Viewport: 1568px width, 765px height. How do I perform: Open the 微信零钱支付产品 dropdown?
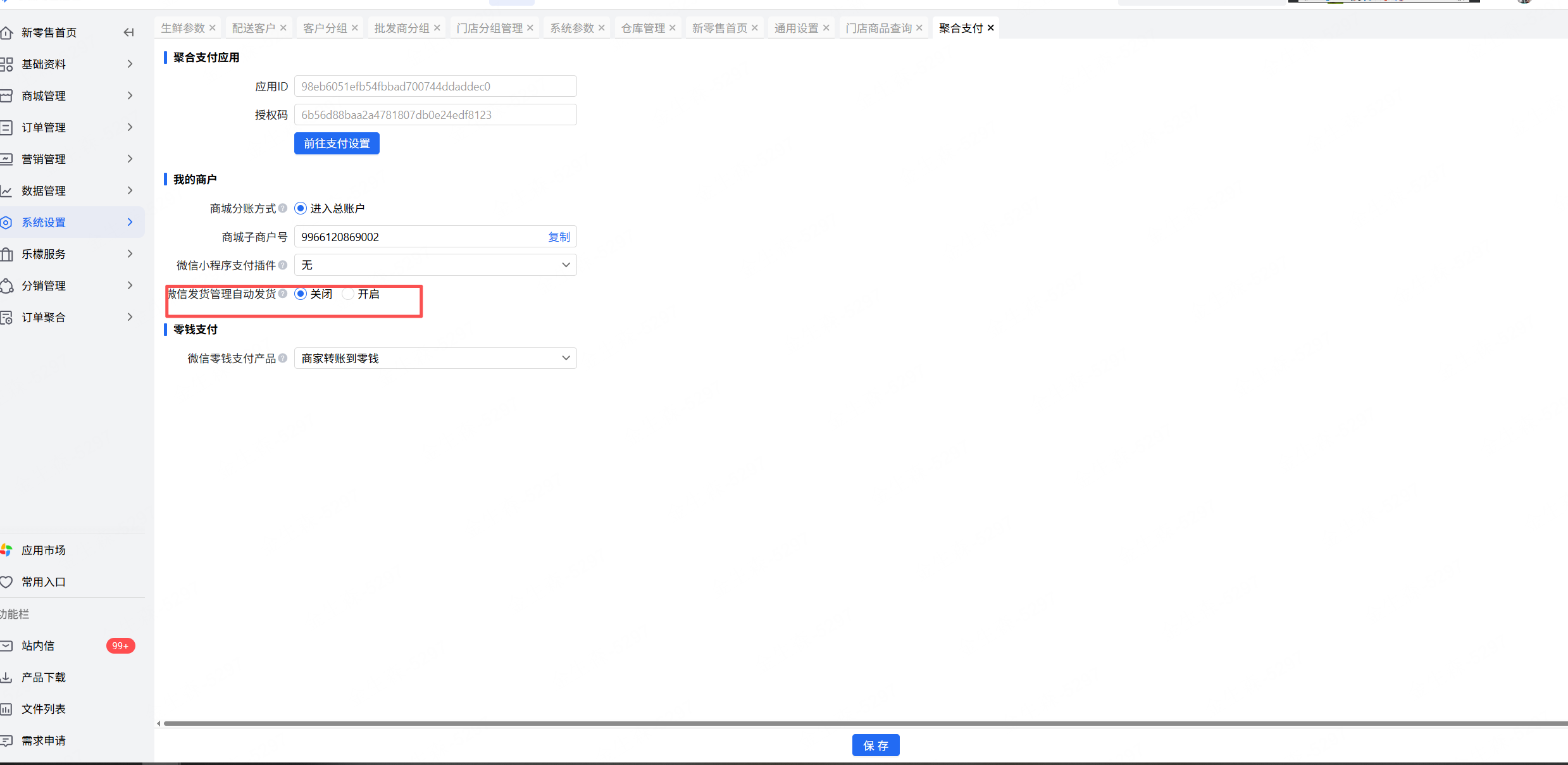(x=435, y=358)
